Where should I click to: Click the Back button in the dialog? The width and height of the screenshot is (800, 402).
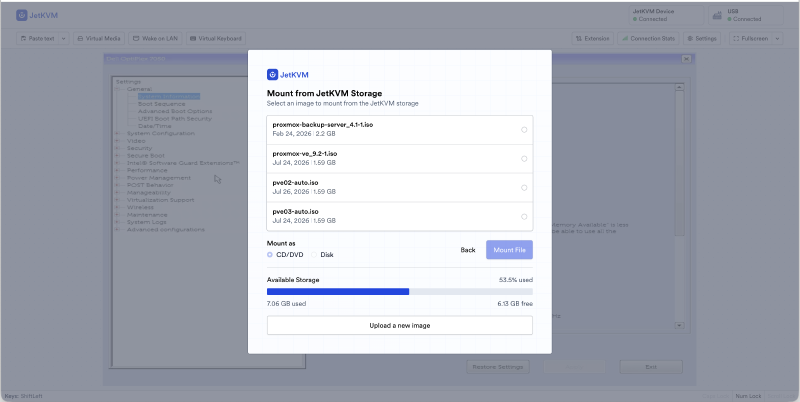pyautogui.click(x=468, y=250)
